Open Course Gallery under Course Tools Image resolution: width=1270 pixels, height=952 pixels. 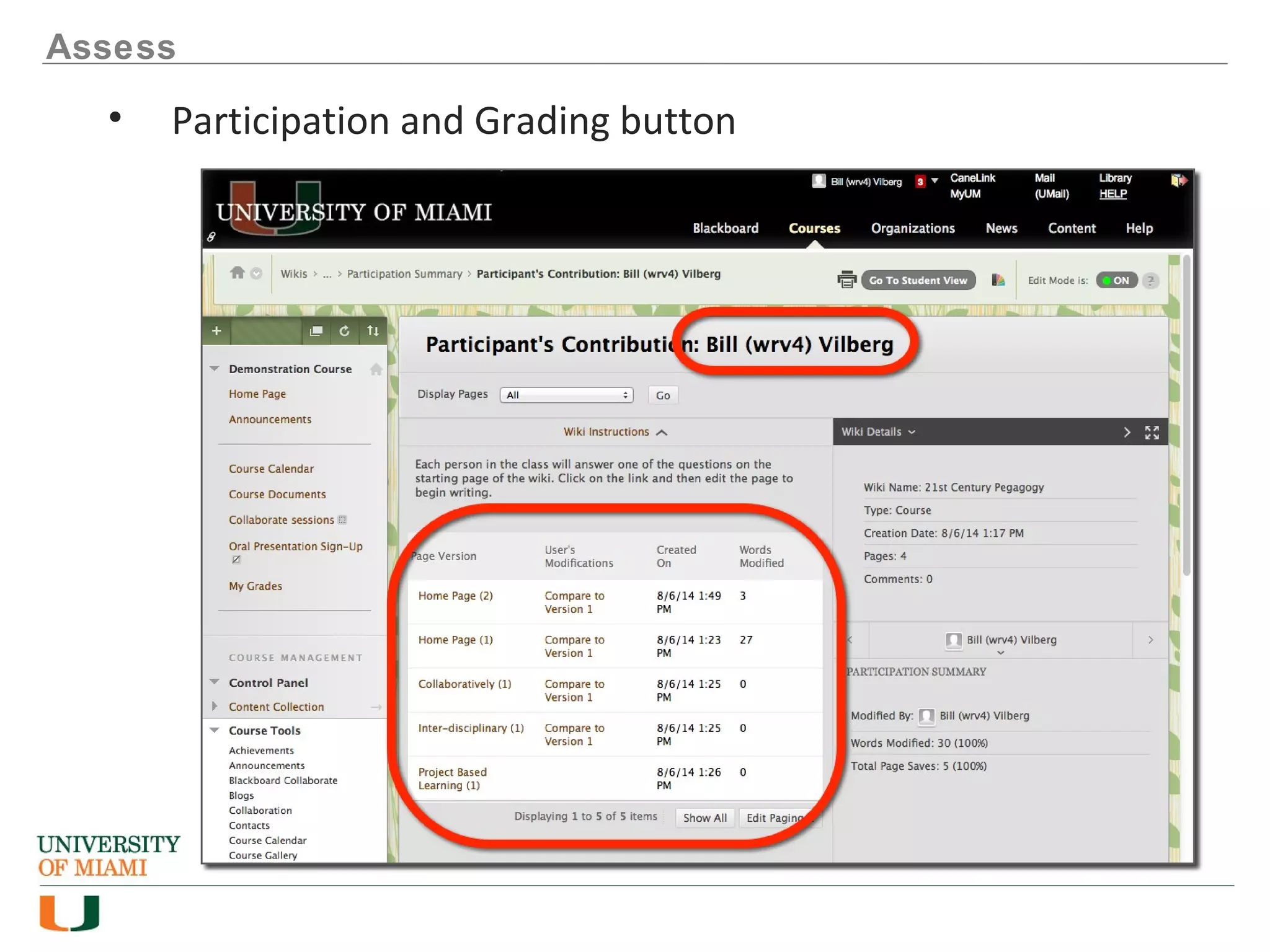coord(262,855)
